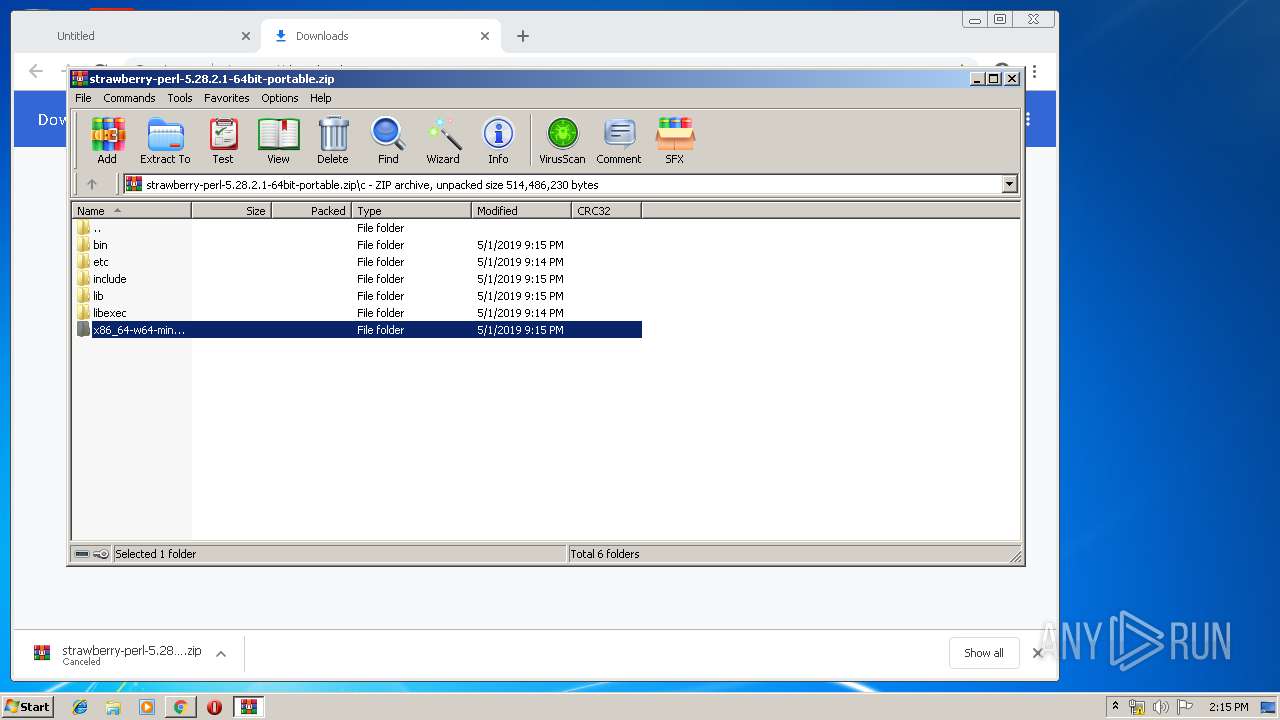Image resolution: width=1280 pixels, height=720 pixels.
Task: Switch to the Downloads browser tab
Action: tap(380, 36)
